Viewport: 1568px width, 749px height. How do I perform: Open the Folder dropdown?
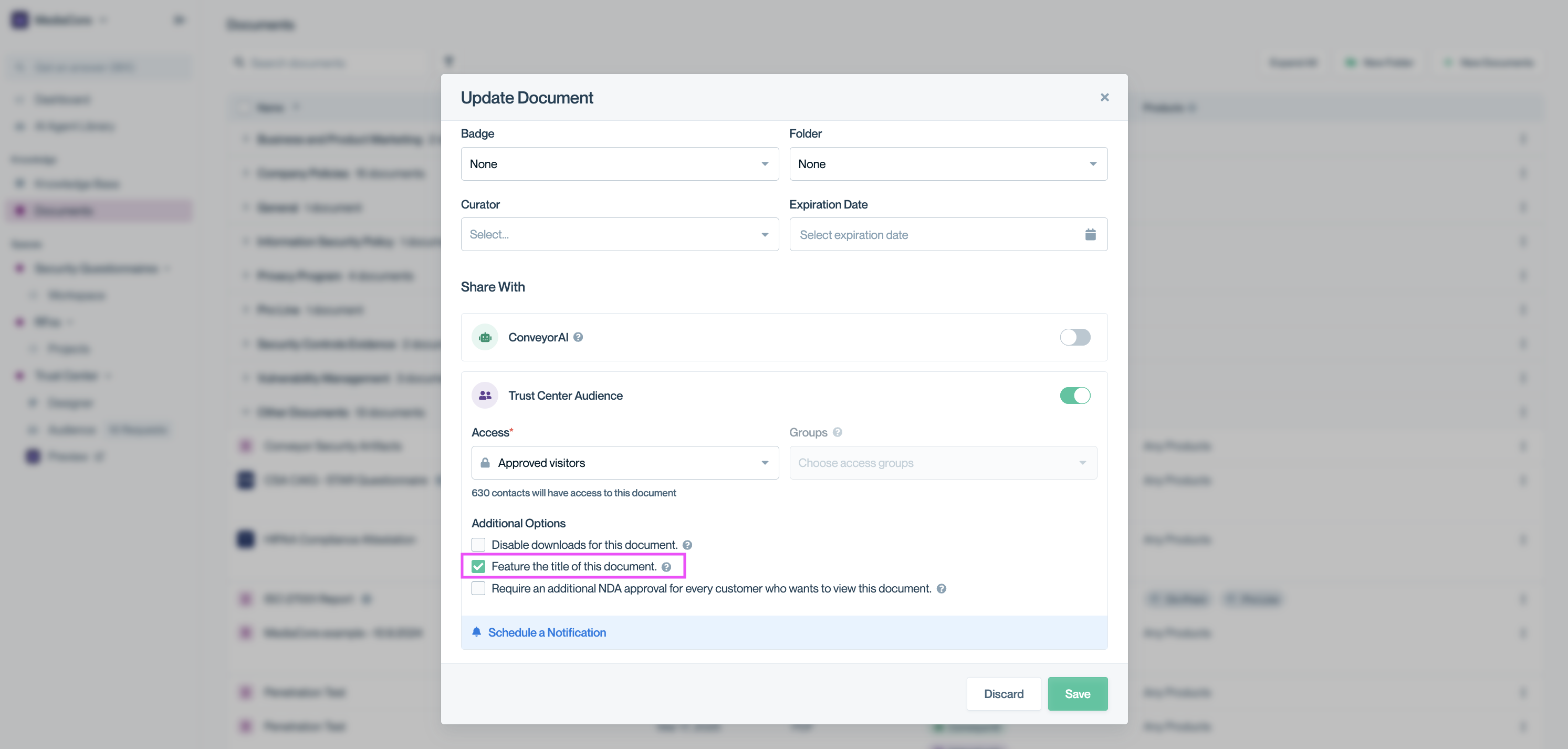(948, 164)
